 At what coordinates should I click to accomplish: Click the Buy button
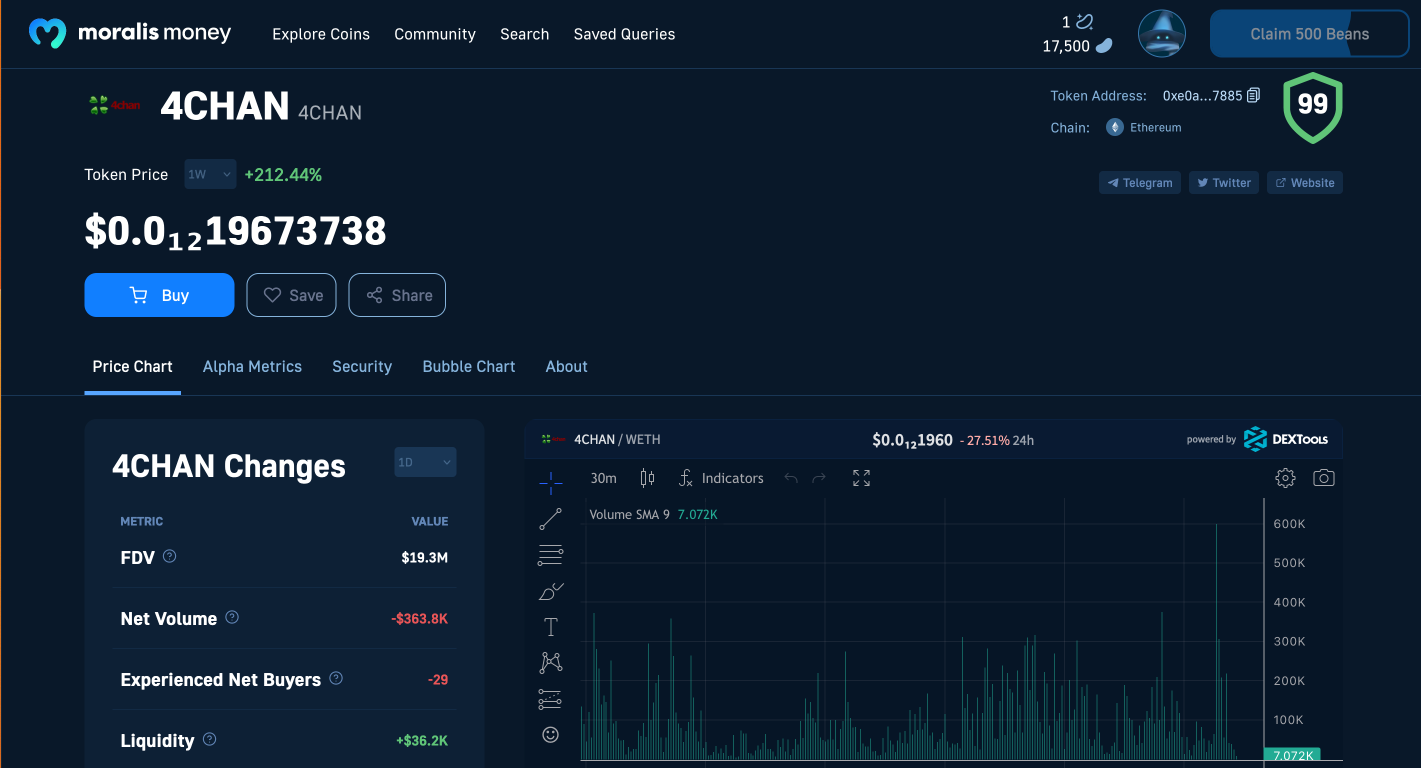(x=159, y=295)
